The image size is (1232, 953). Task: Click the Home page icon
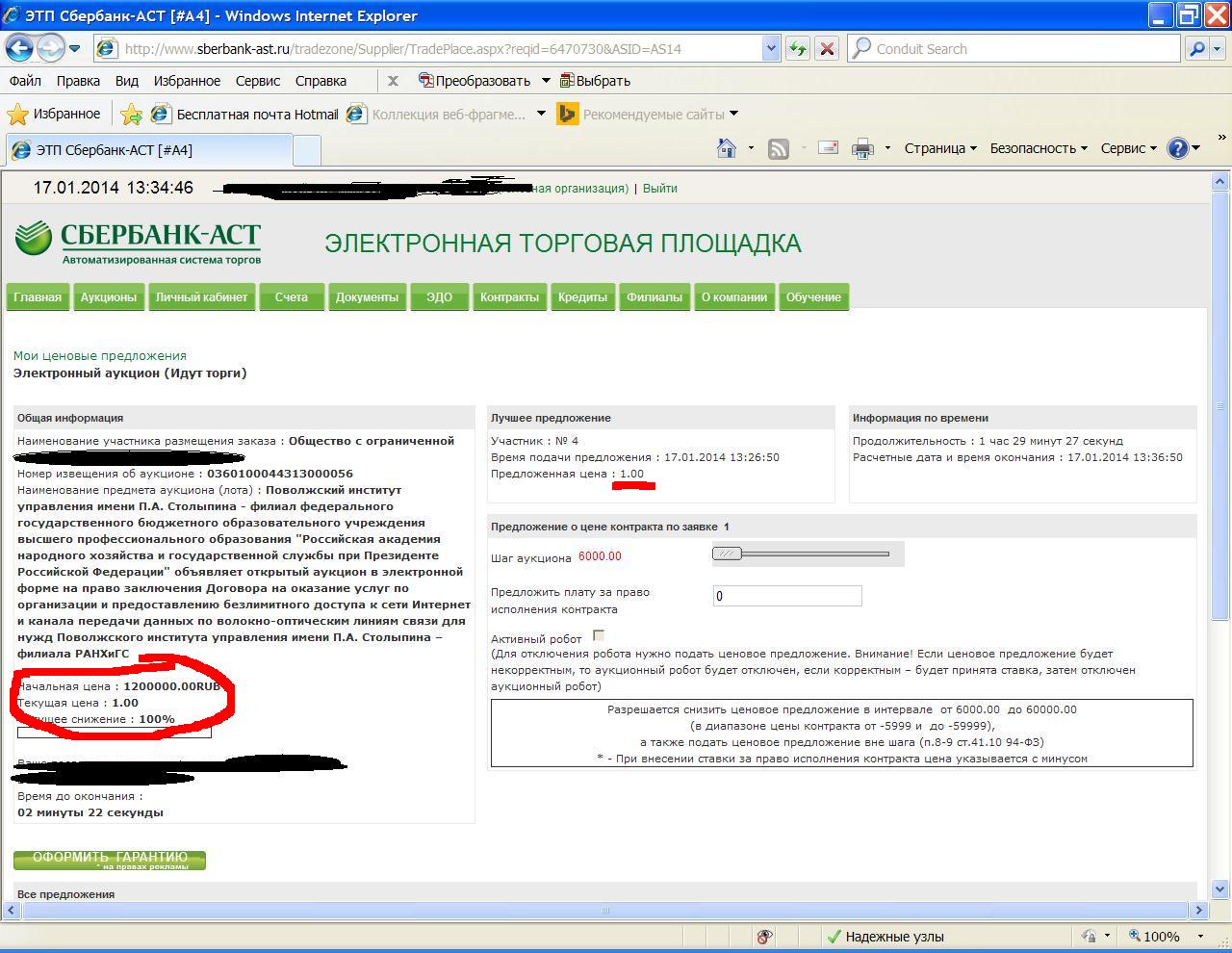727,148
